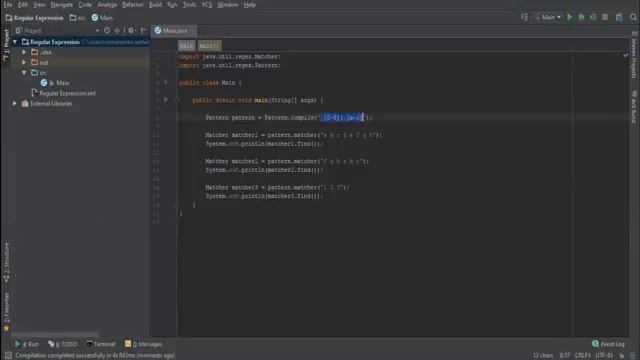This screenshot has width=640, height=360.
Task: Open the VCS menu
Action: [x=207, y=5]
